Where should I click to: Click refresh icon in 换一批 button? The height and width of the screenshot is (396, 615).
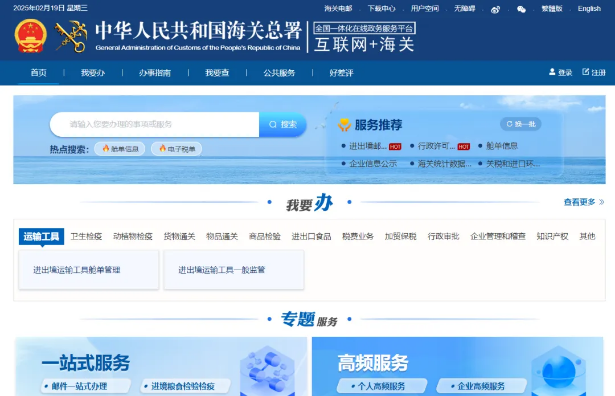pos(509,124)
